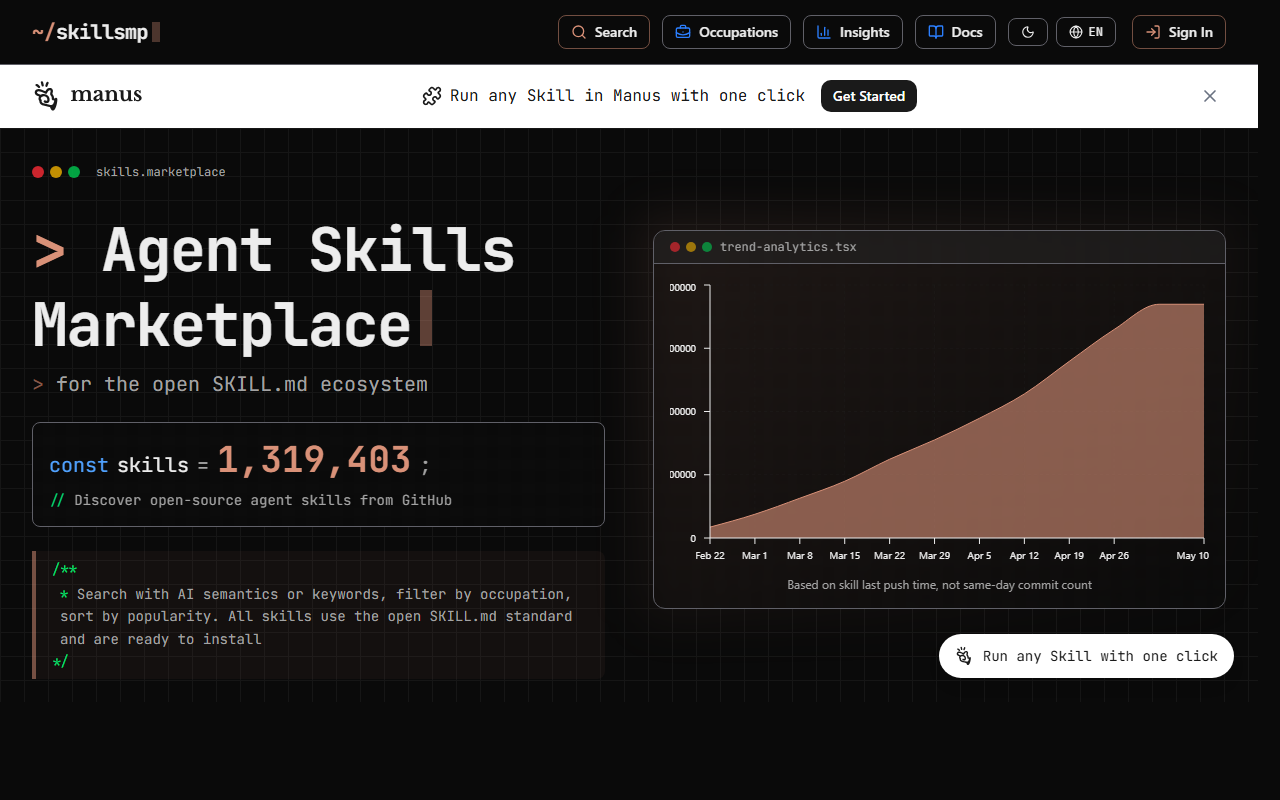Click the skills.marketplace label
1280x800 pixels.
click(x=161, y=172)
